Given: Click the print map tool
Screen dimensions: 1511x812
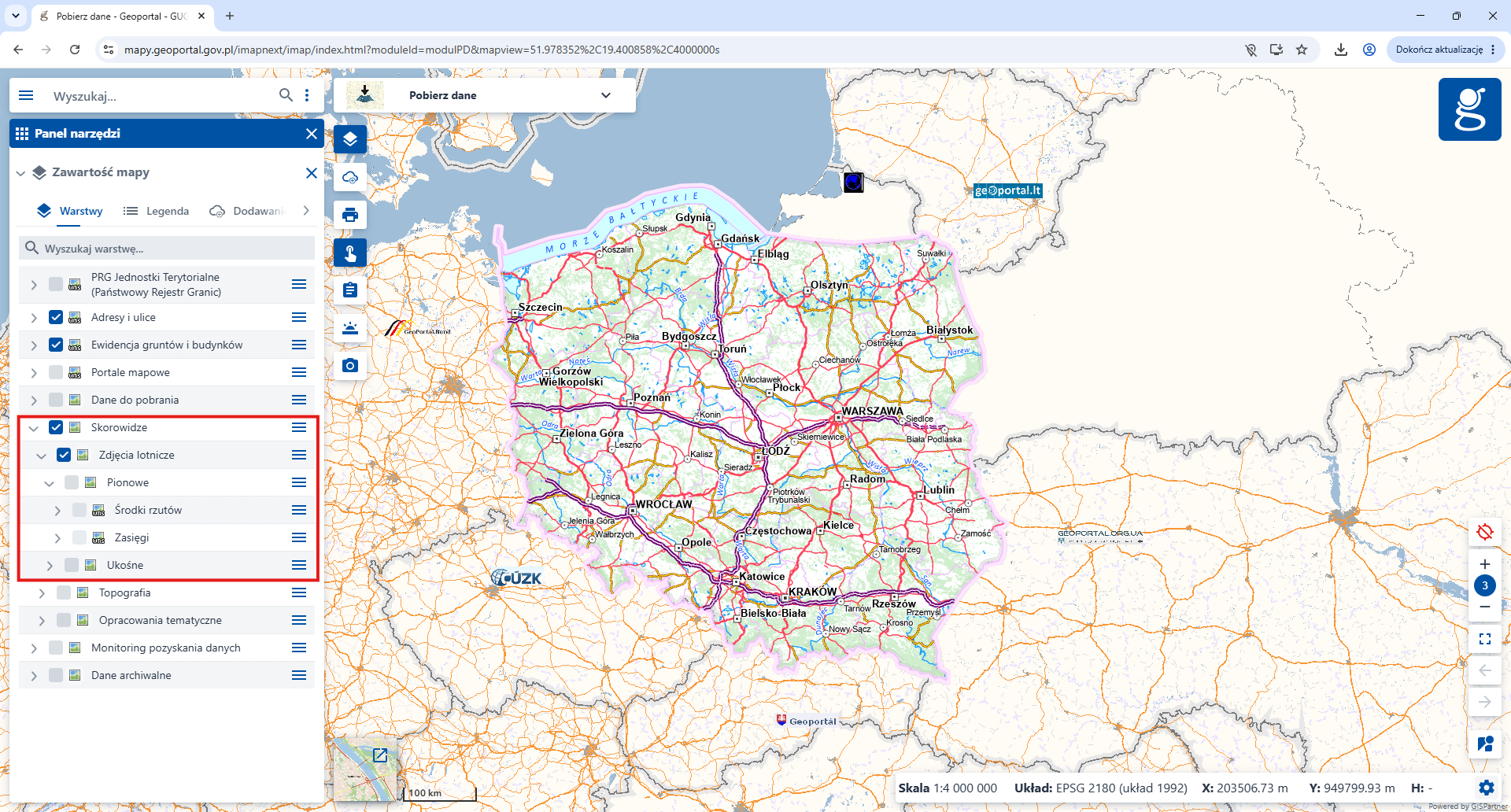Looking at the screenshot, I should pyautogui.click(x=350, y=215).
